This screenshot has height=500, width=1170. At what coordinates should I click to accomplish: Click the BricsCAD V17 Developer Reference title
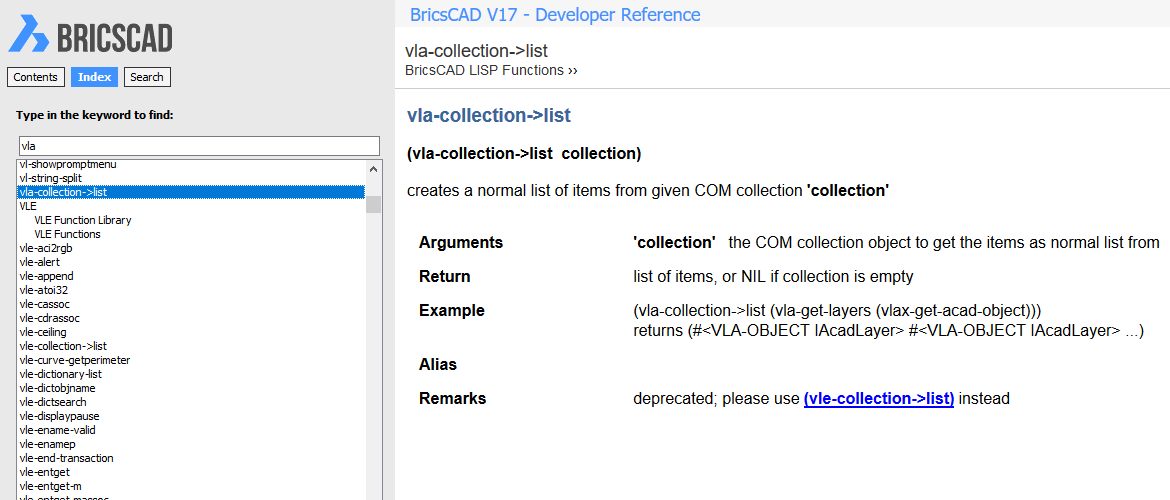(x=555, y=14)
